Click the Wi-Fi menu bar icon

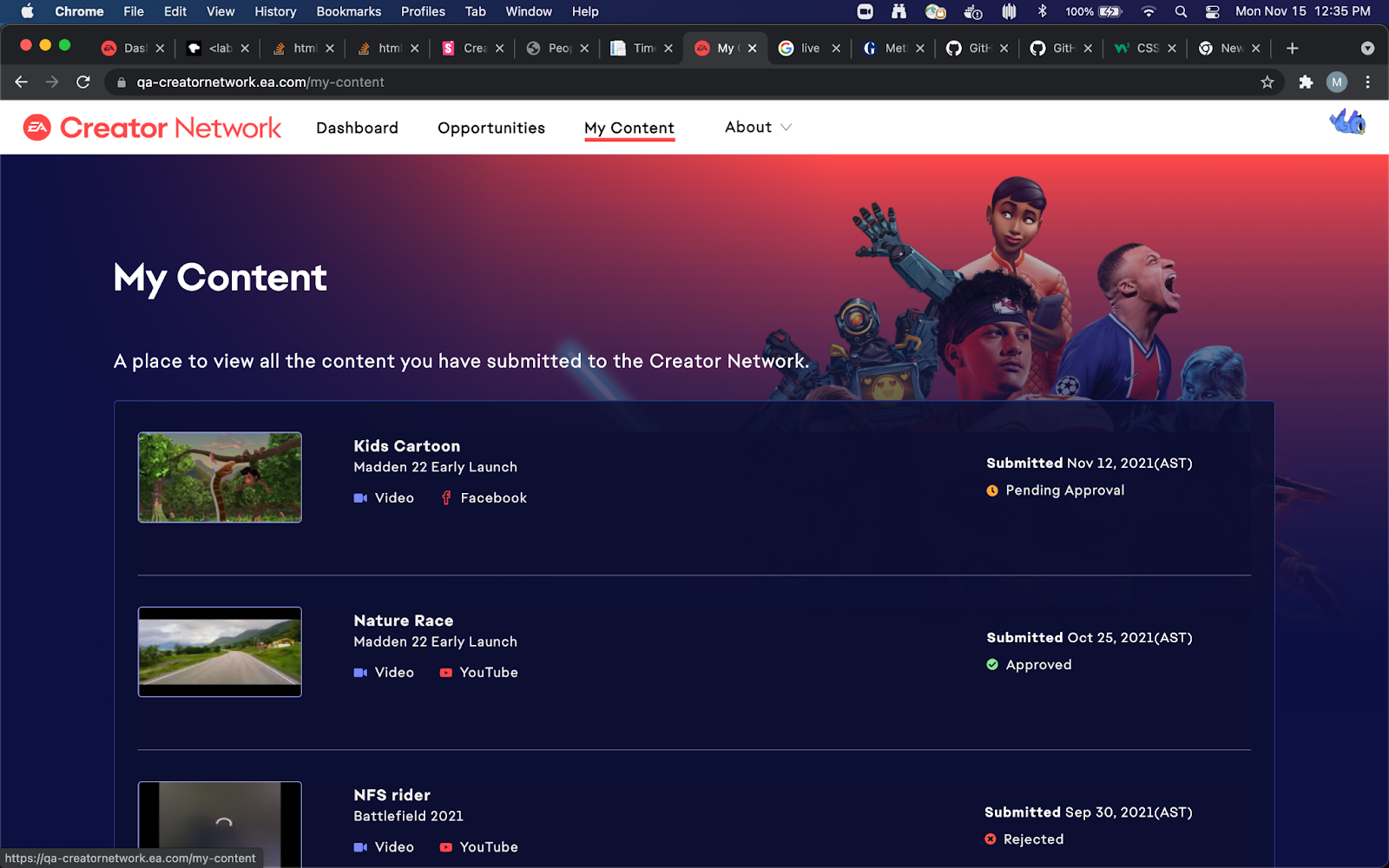[x=1149, y=11]
